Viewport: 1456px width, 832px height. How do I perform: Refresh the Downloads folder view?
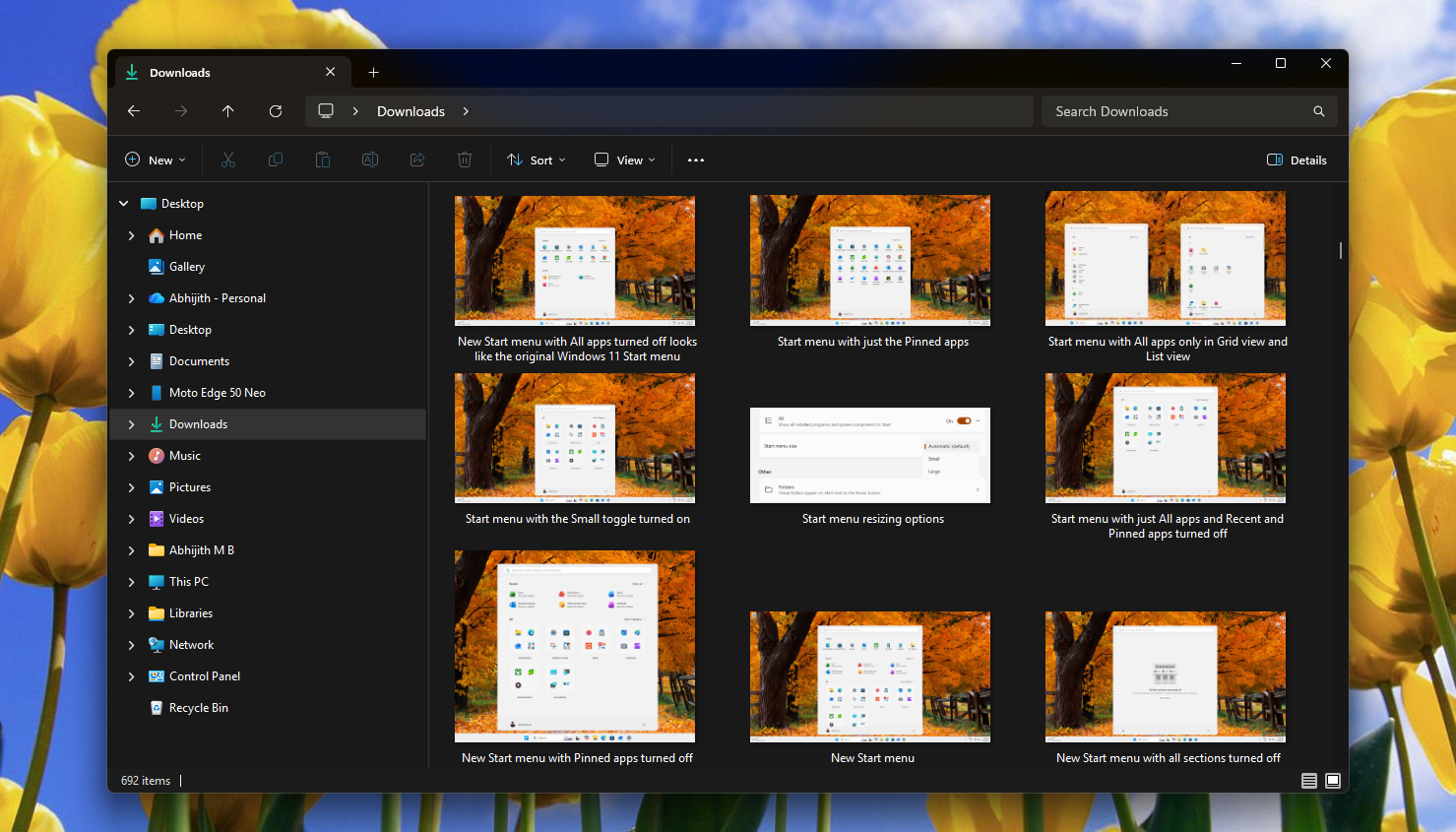(276, 111)
